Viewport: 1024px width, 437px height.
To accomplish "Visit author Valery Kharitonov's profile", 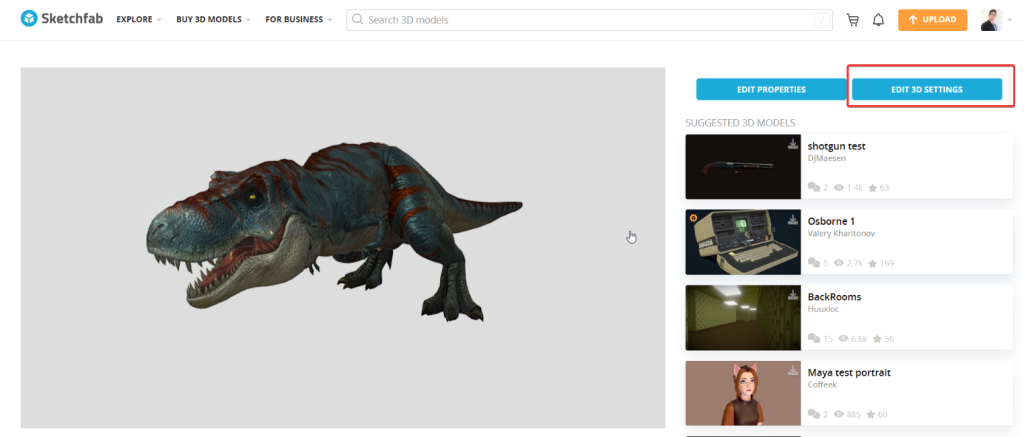I will coord(842,233).
